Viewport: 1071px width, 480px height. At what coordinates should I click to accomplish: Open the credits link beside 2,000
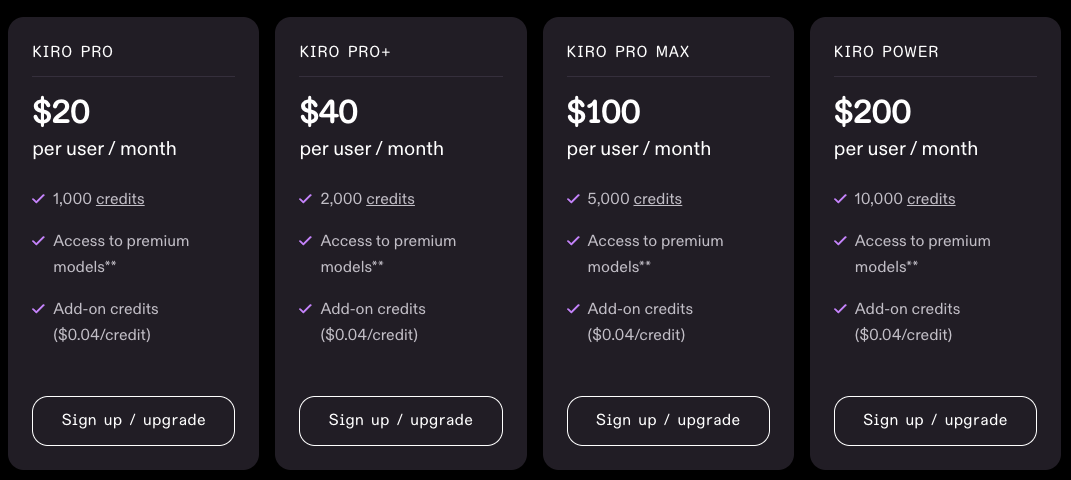click(x=390, y=199)
